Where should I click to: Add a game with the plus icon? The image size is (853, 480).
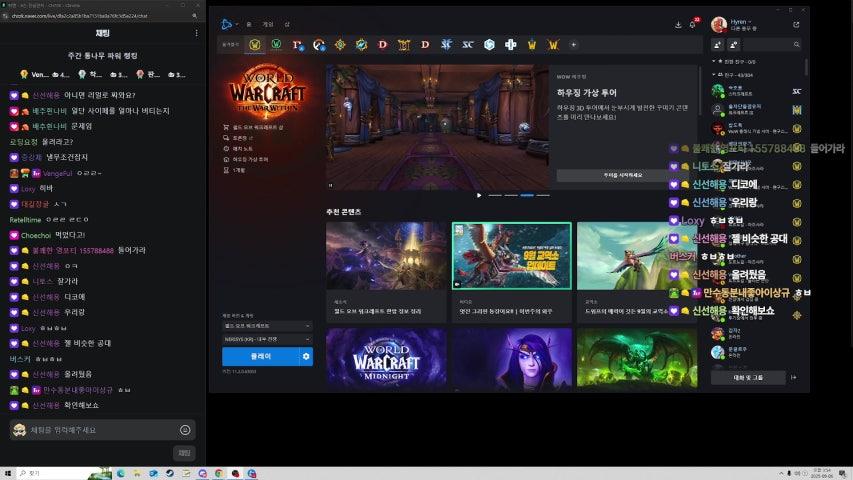[573, 45]
